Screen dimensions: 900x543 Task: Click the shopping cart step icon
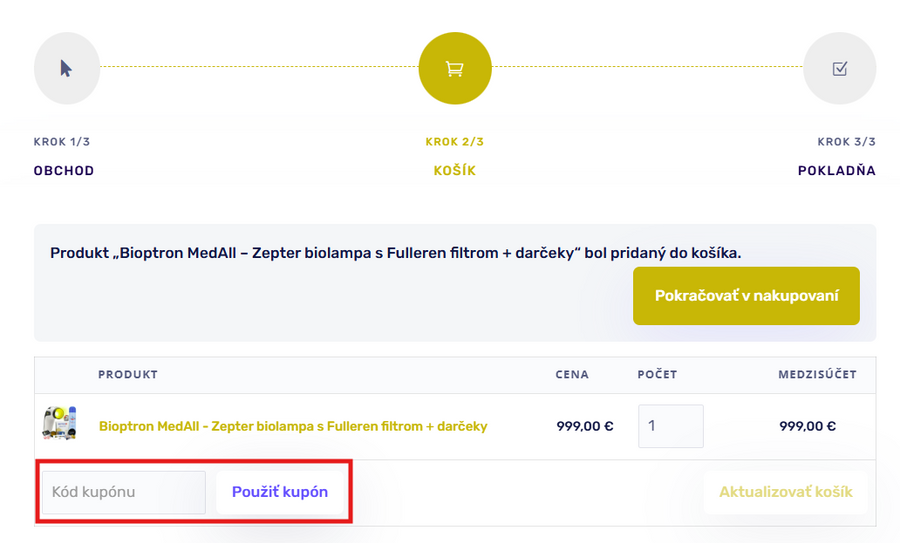coord(455,69)
